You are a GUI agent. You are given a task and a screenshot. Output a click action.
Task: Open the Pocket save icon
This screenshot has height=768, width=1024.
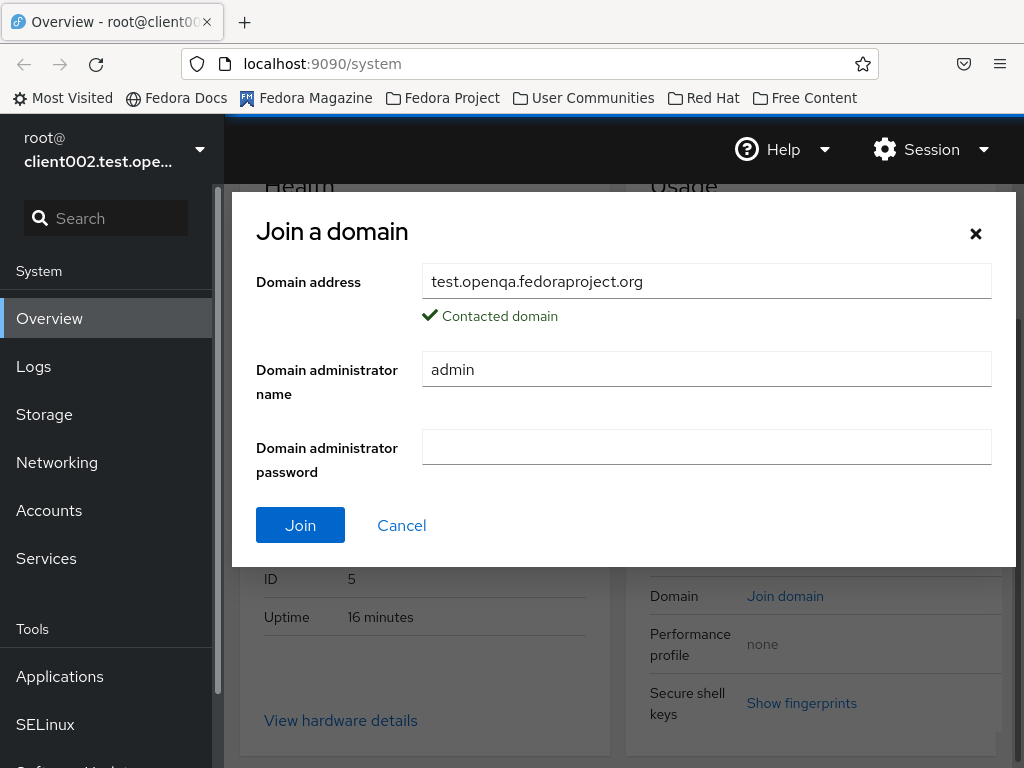click(x=963, y=64)
